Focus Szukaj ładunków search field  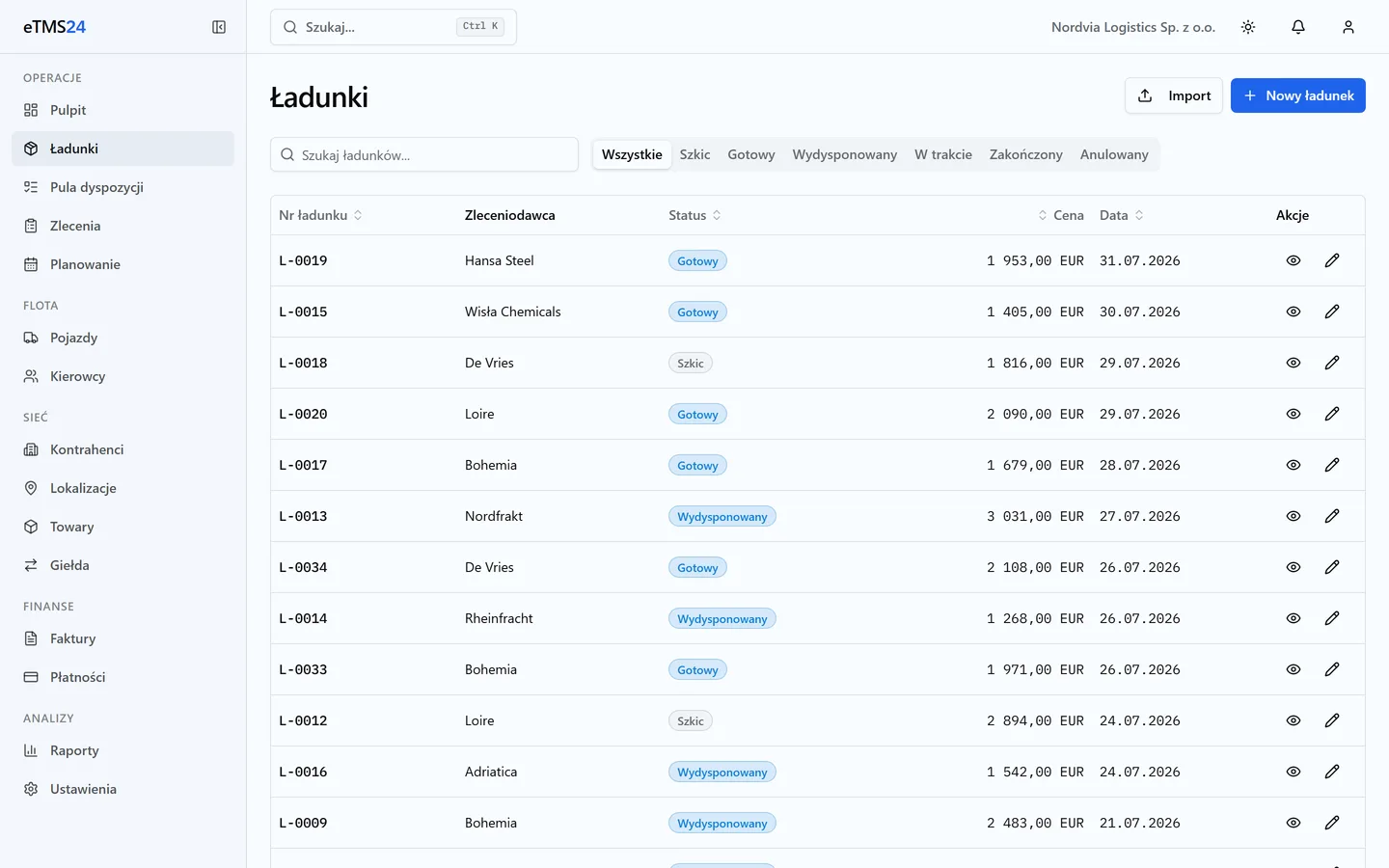coord(424,154)
